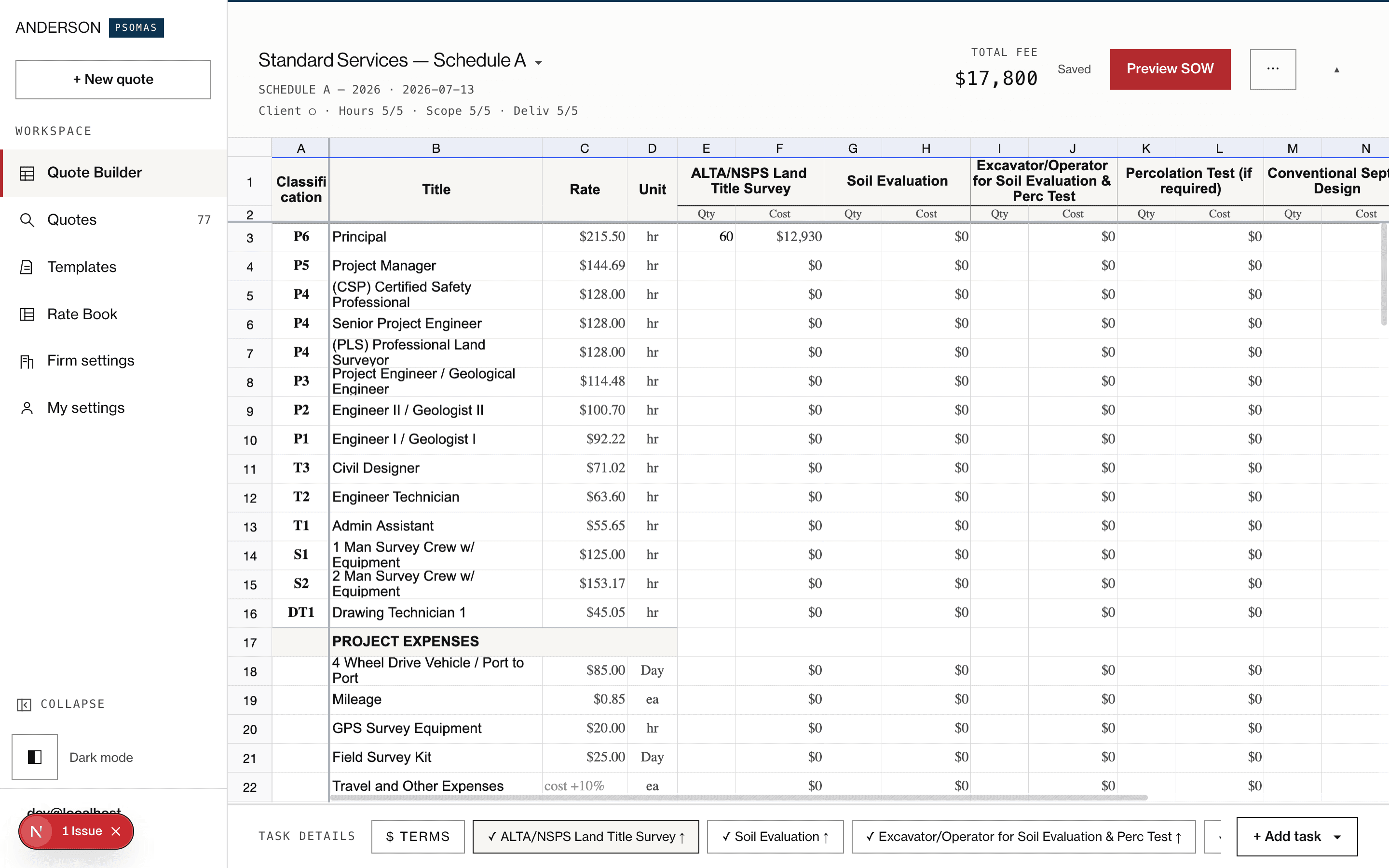Click the Collapse sidebar icon
Screen dimensions: 1389x868
pyautogui.click(x=24, y=705)
